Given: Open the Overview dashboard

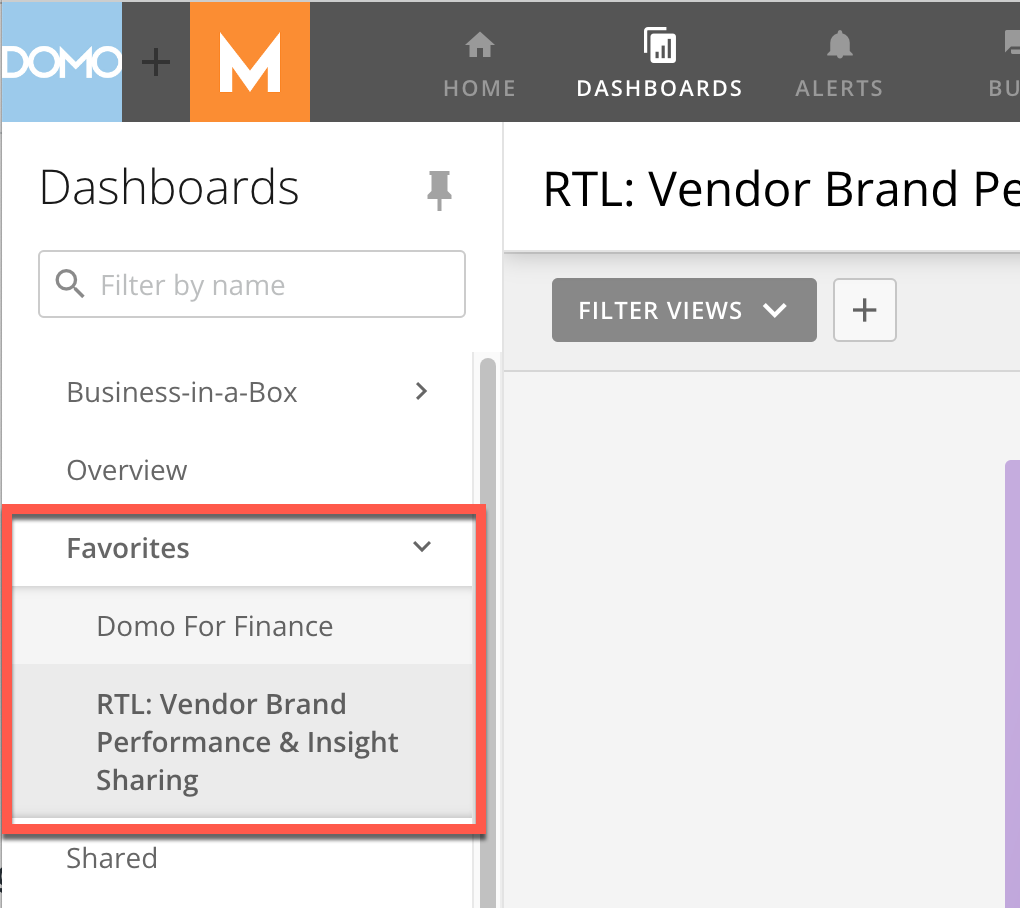Looking at the screenshot, I should click(126, 470).
